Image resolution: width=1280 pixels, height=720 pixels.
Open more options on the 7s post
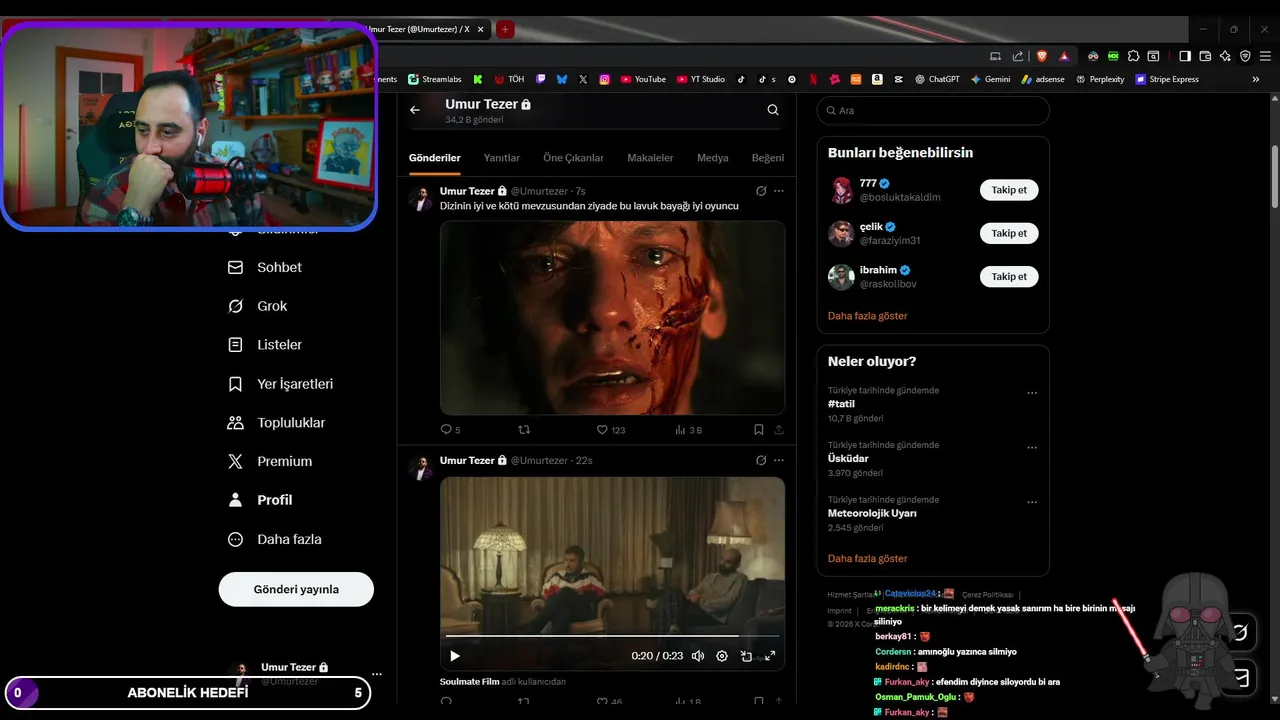tap(779, 191)
